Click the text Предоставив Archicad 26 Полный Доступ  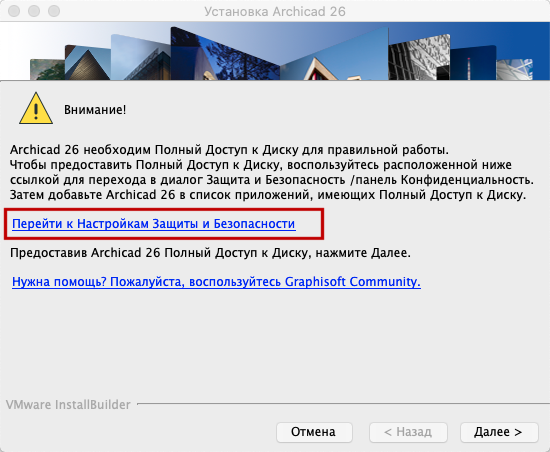click(x=210, y=253)
